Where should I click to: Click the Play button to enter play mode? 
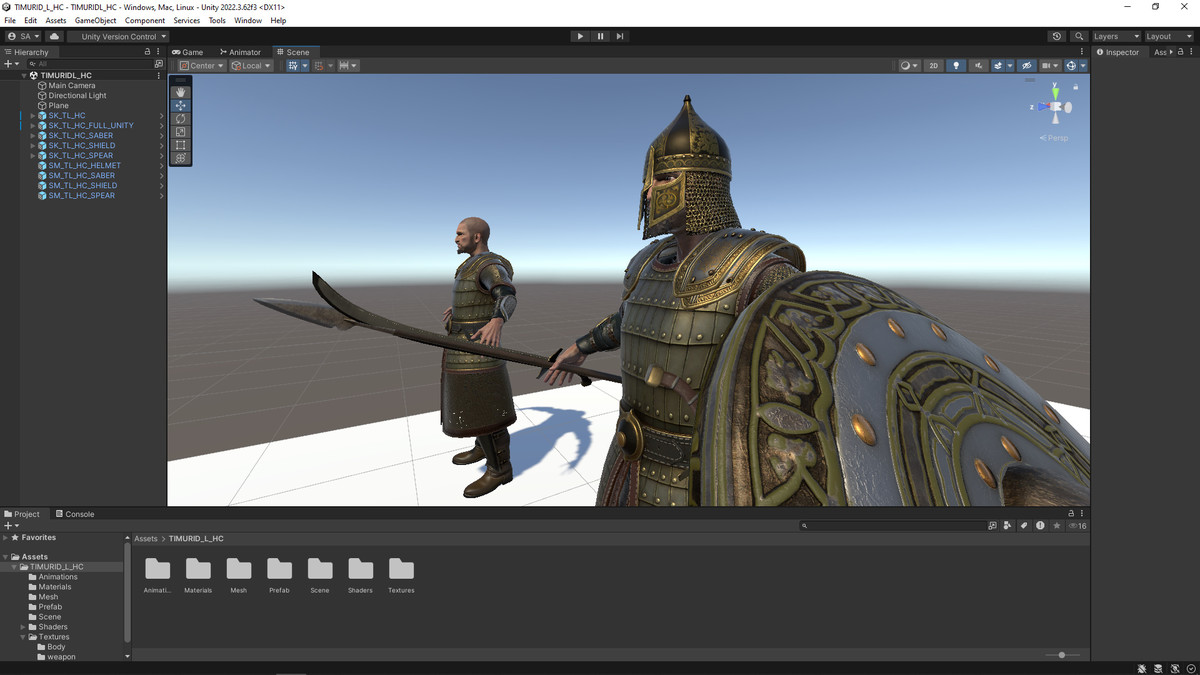pos(580,36)
